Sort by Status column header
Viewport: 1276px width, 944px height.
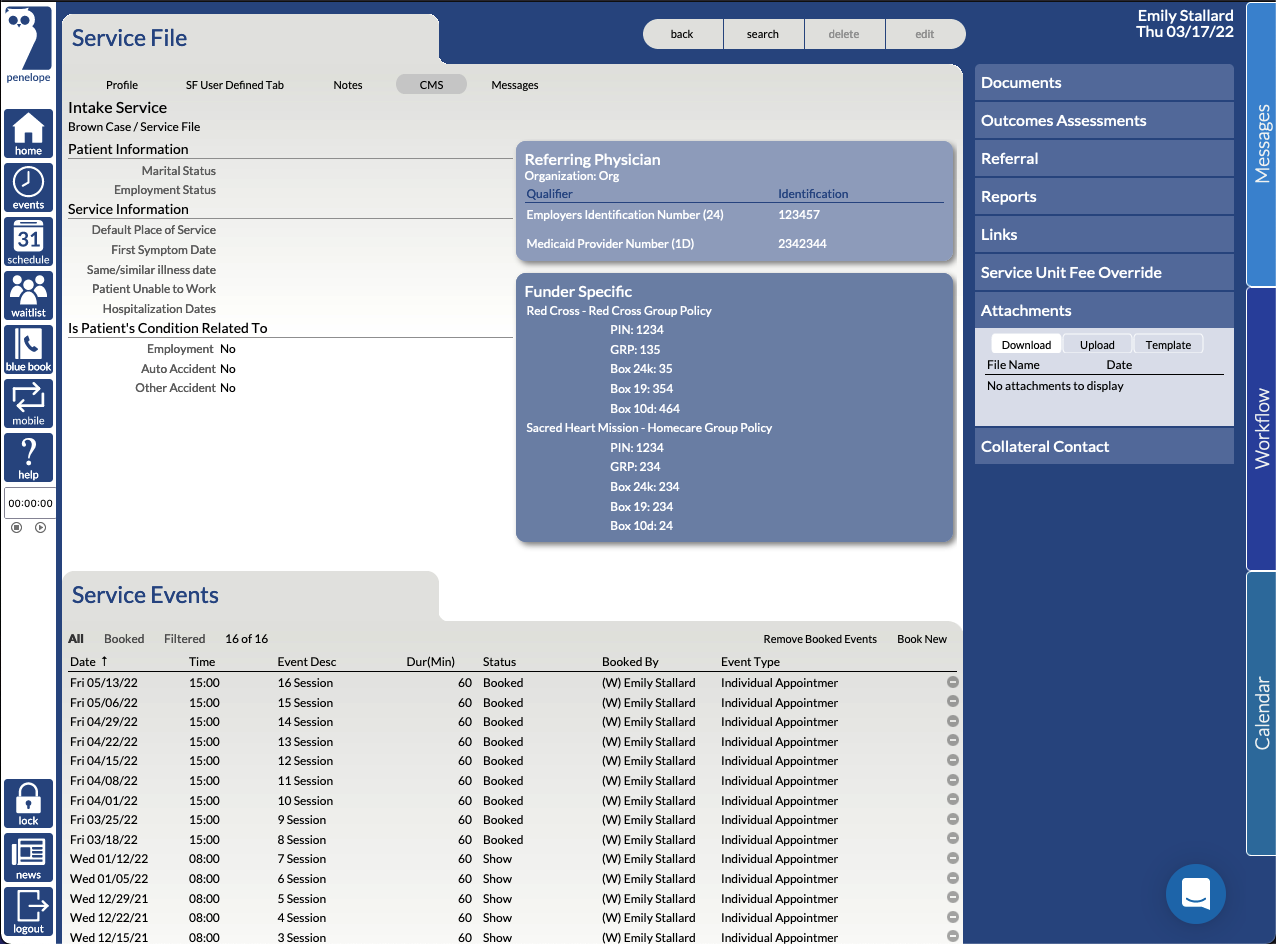click(499, 662)
